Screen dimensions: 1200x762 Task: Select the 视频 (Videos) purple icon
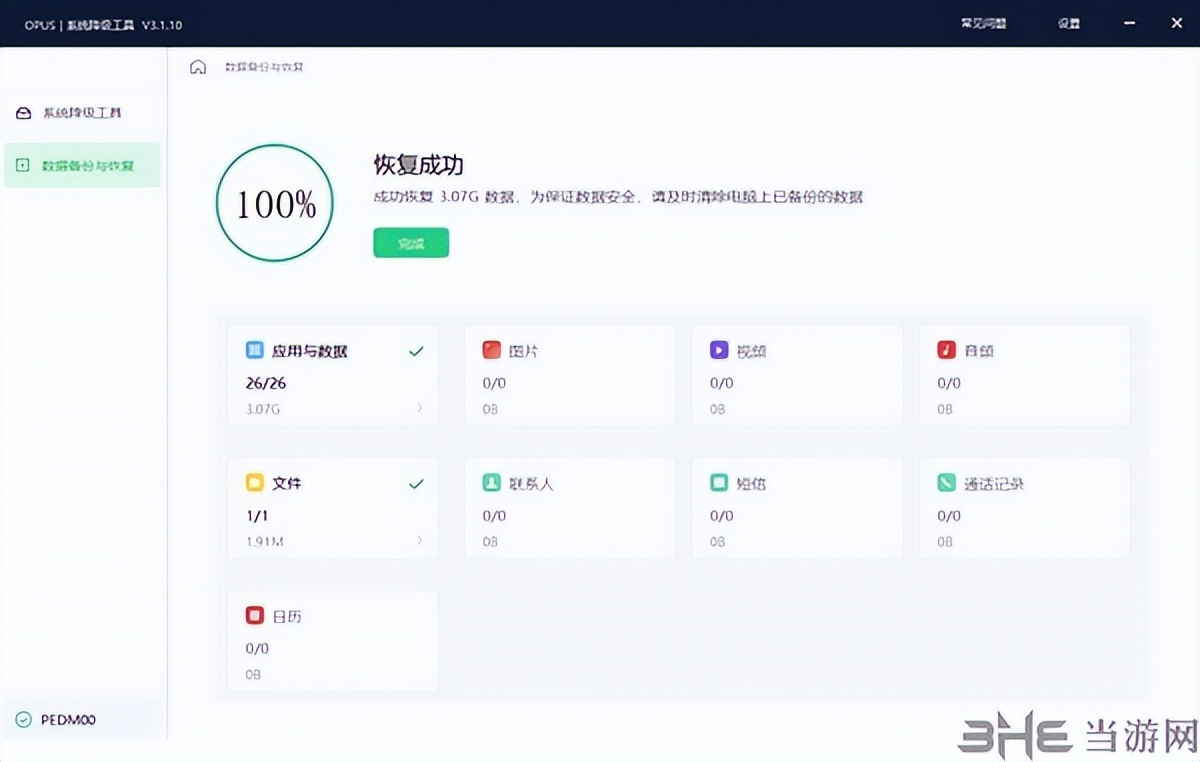[x=719, y=350]
